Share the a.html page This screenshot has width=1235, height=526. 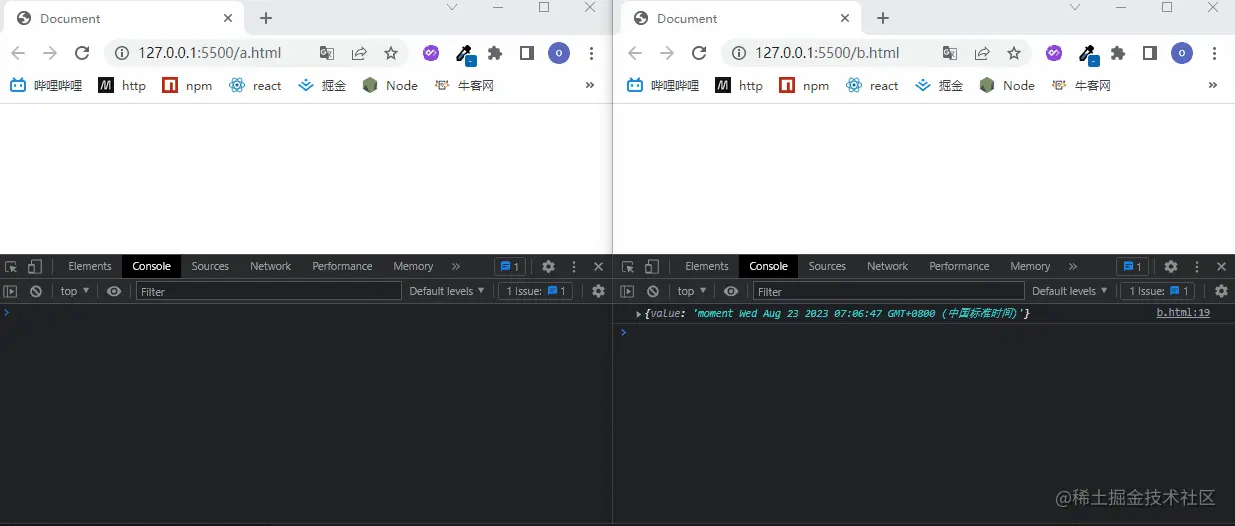point(359,53)
